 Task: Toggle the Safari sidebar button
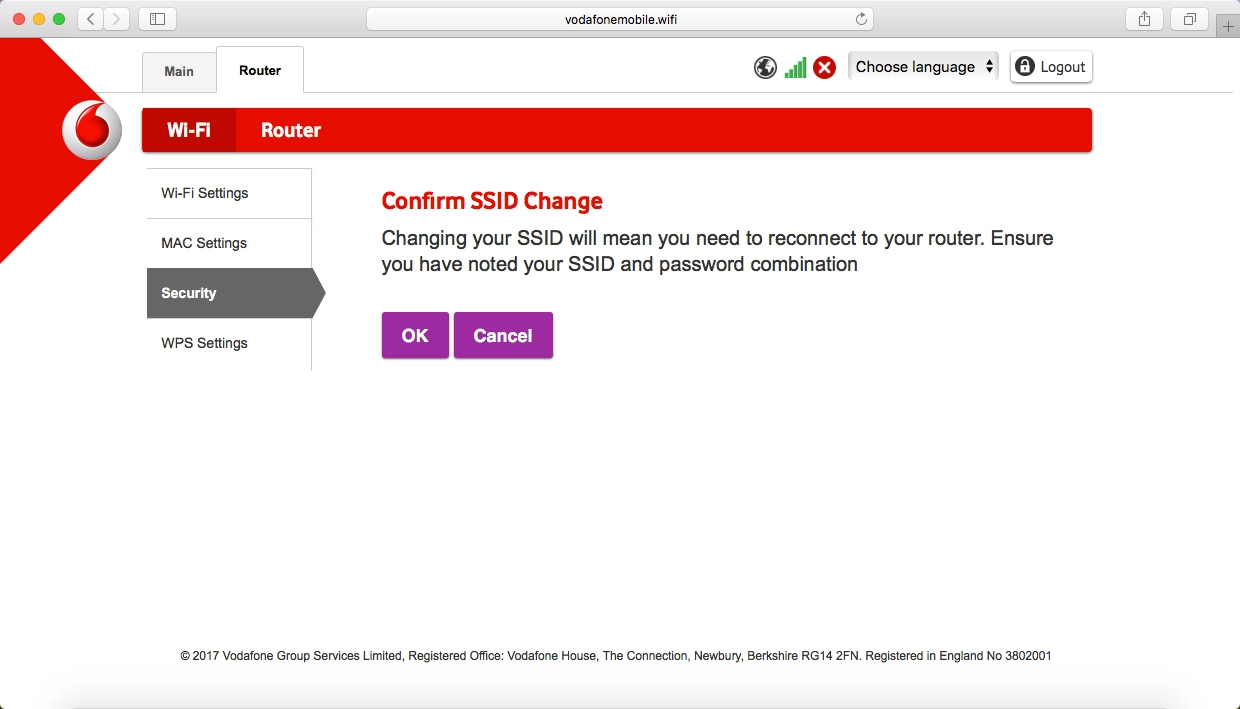point(157,19)
